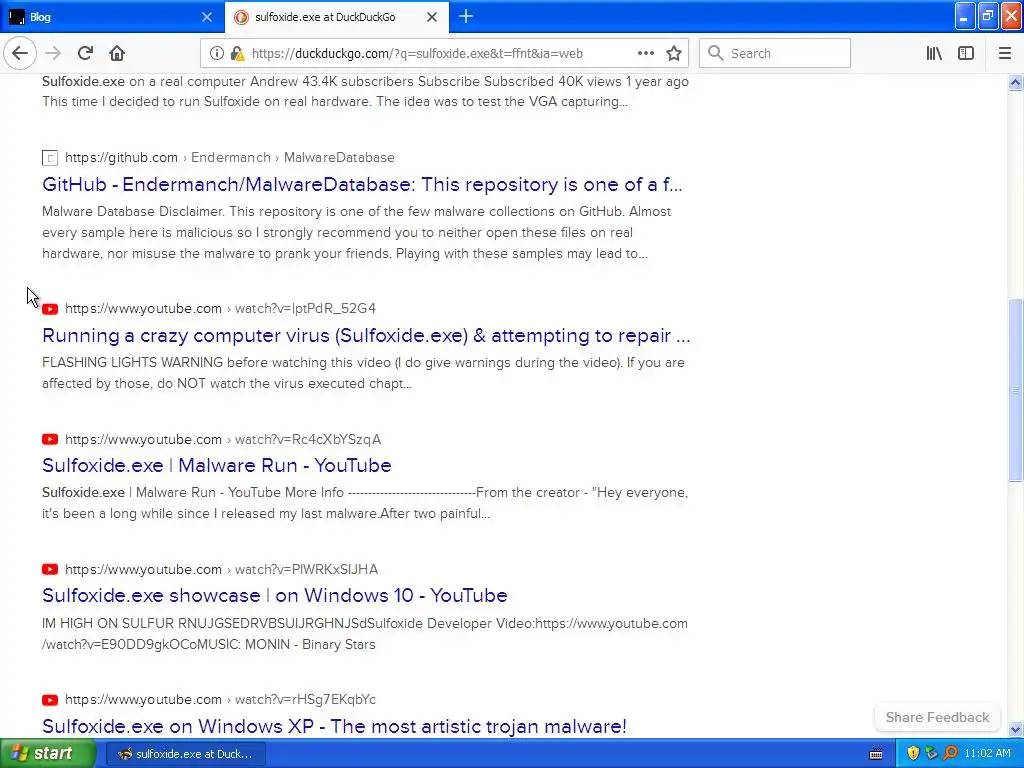Click the YouTube icon beside watch?v=Rc4cXbYSzqA
Image resolution: width=1024 pixels, height=768 pixels.
point(50,440)
